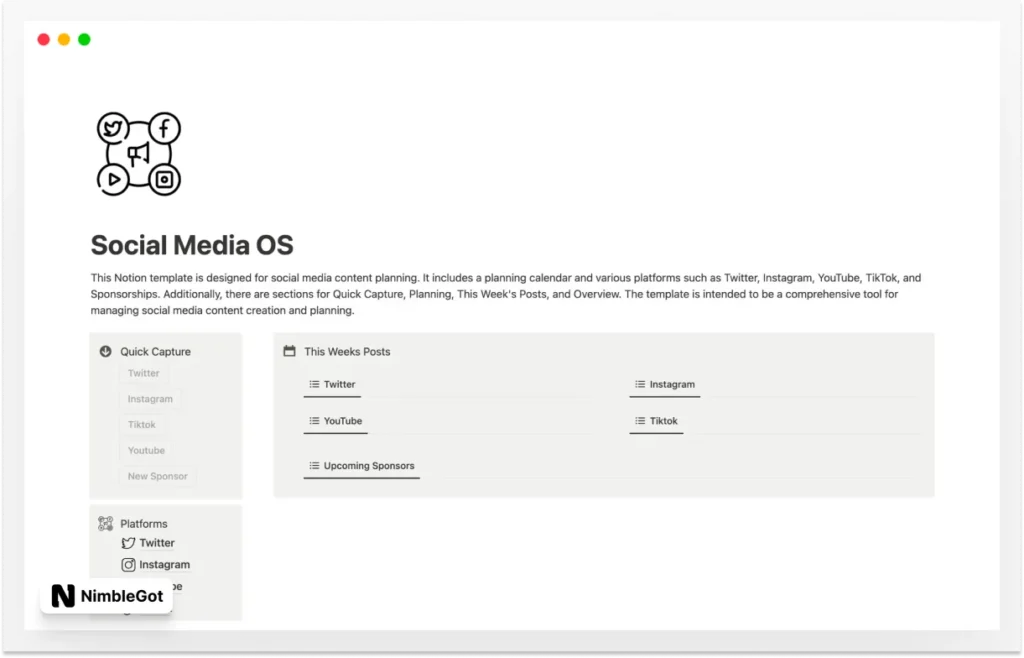
Task: Click the NimbleGot logo icon
Action: tap(65, 596)
